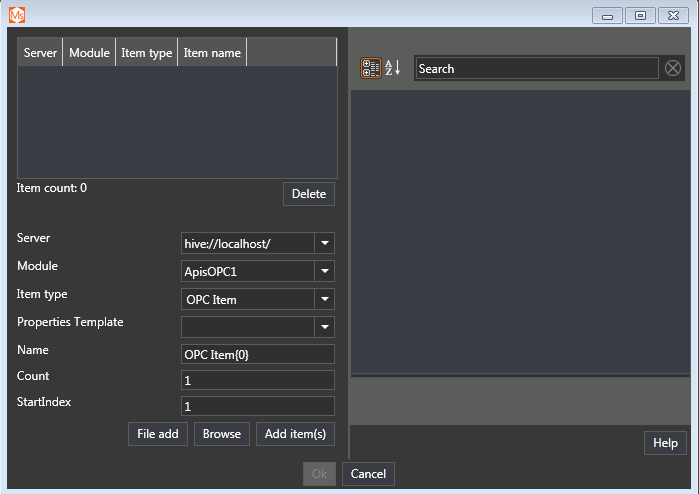Click the application logo icon in title bar
This screenshot has height=494, width=699.
[x=17, y=15]
